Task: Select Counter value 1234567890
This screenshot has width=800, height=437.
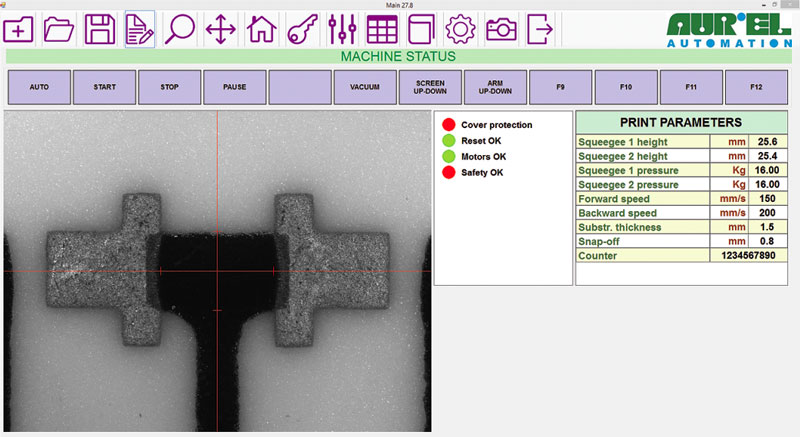Action: [x=748, y=255]
